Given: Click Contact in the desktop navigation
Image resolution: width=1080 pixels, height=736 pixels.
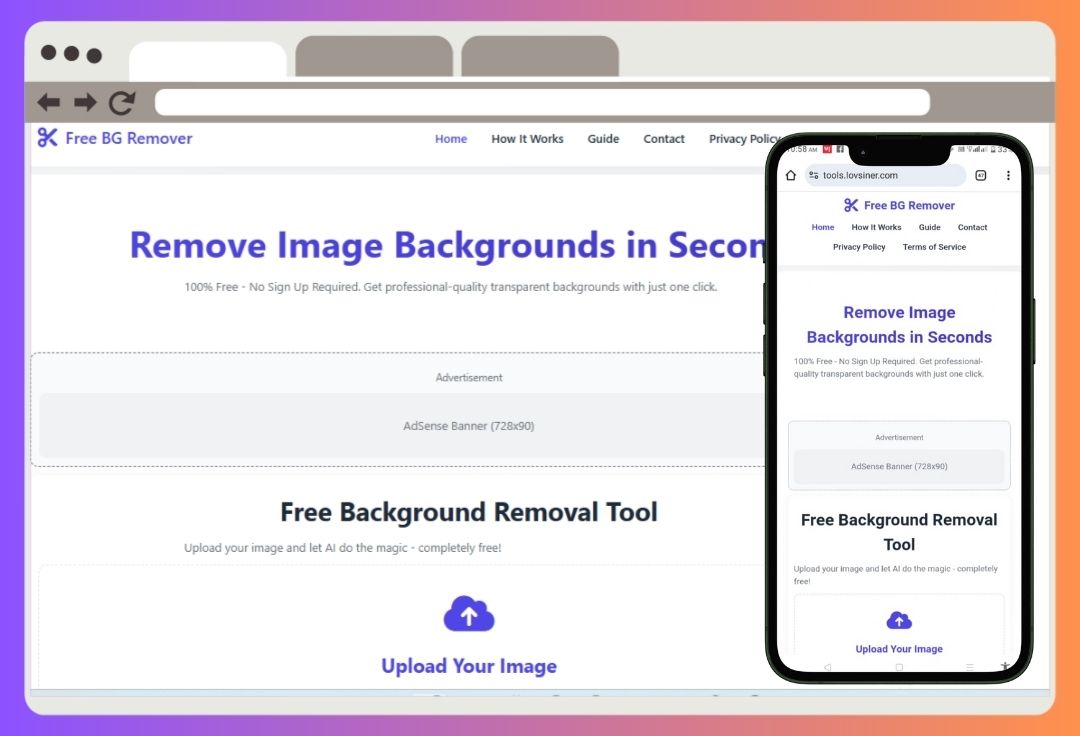Looking at the screenshot, I should point(664,139).
